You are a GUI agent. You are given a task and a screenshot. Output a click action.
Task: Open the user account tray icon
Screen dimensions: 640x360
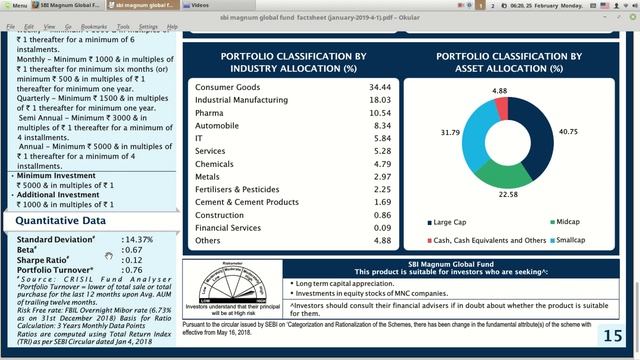click(616, 6)
